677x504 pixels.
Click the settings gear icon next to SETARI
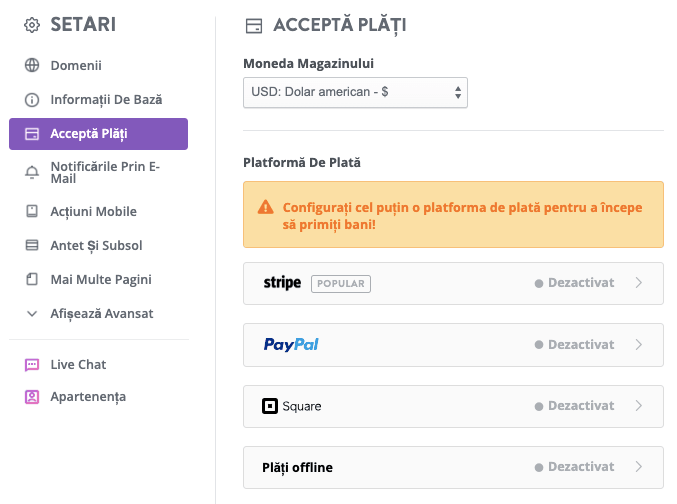[x=32, y=25]
